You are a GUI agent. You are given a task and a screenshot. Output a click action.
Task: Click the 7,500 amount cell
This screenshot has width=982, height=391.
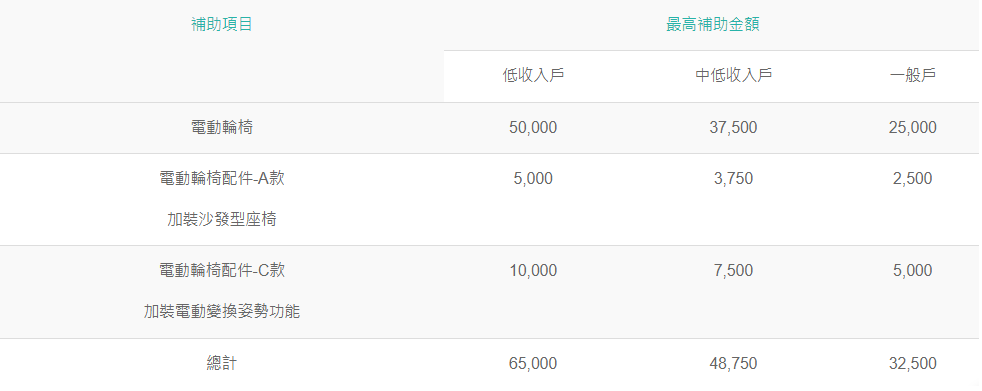[733, 271]
